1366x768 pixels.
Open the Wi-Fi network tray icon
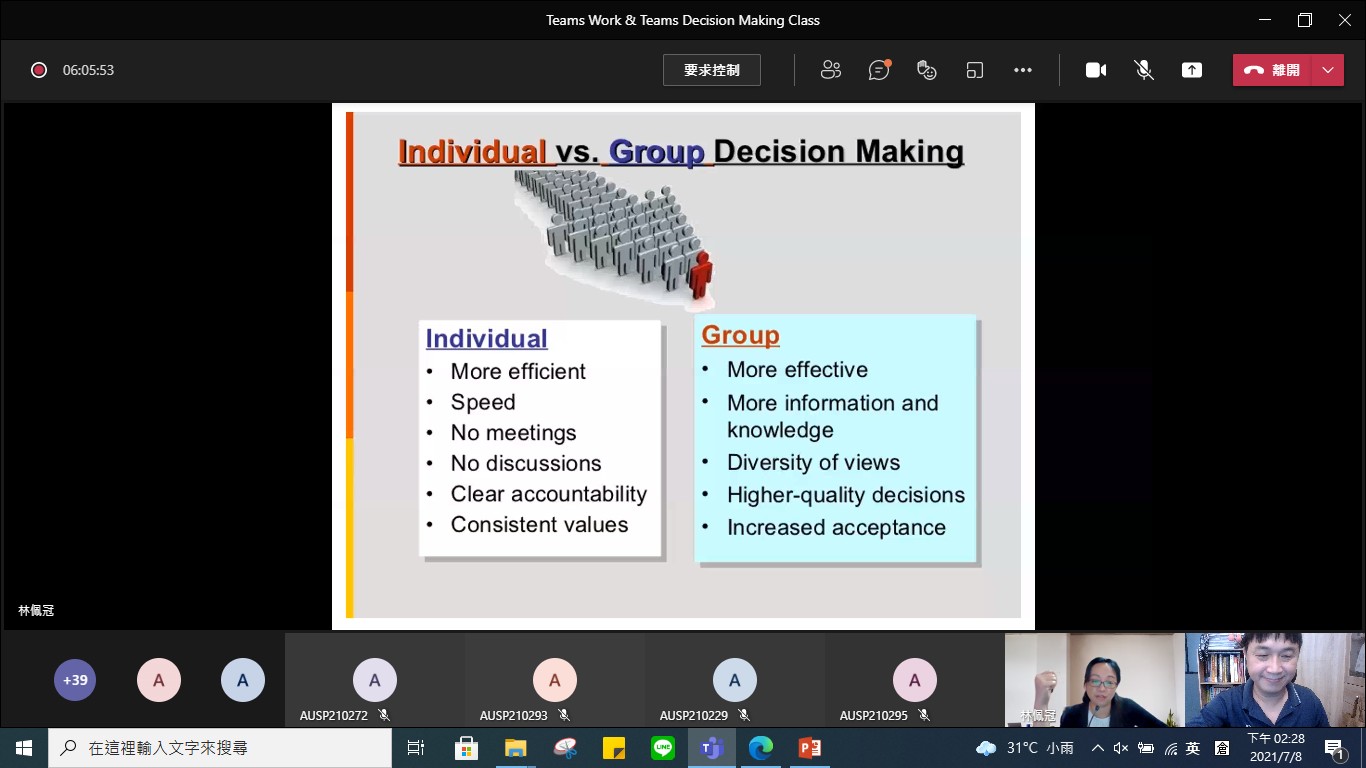1171,748
